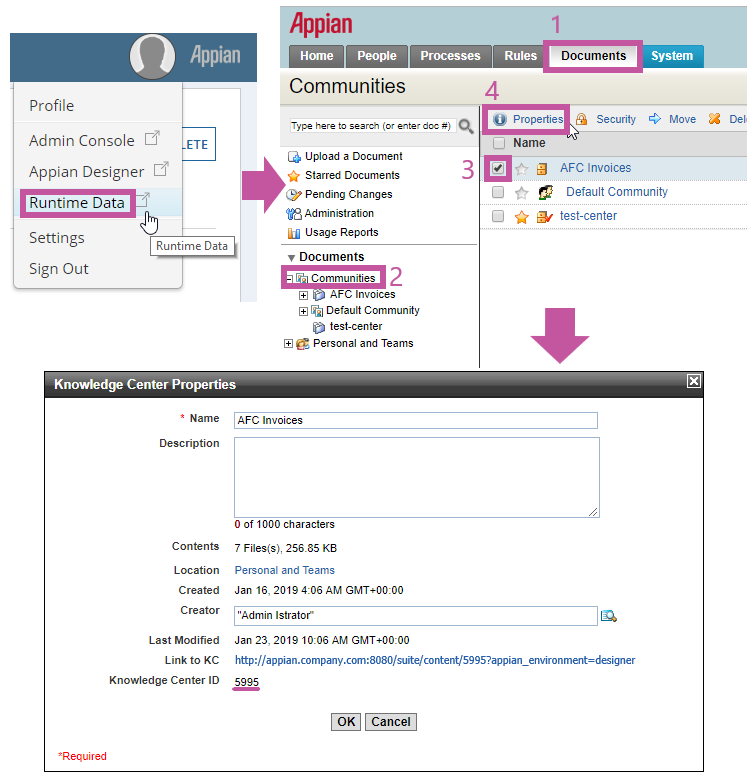Open the Creator user picker icon
The height and width of the screenshot is (778, 747).
pyautogui.click(x=609, y=616)
